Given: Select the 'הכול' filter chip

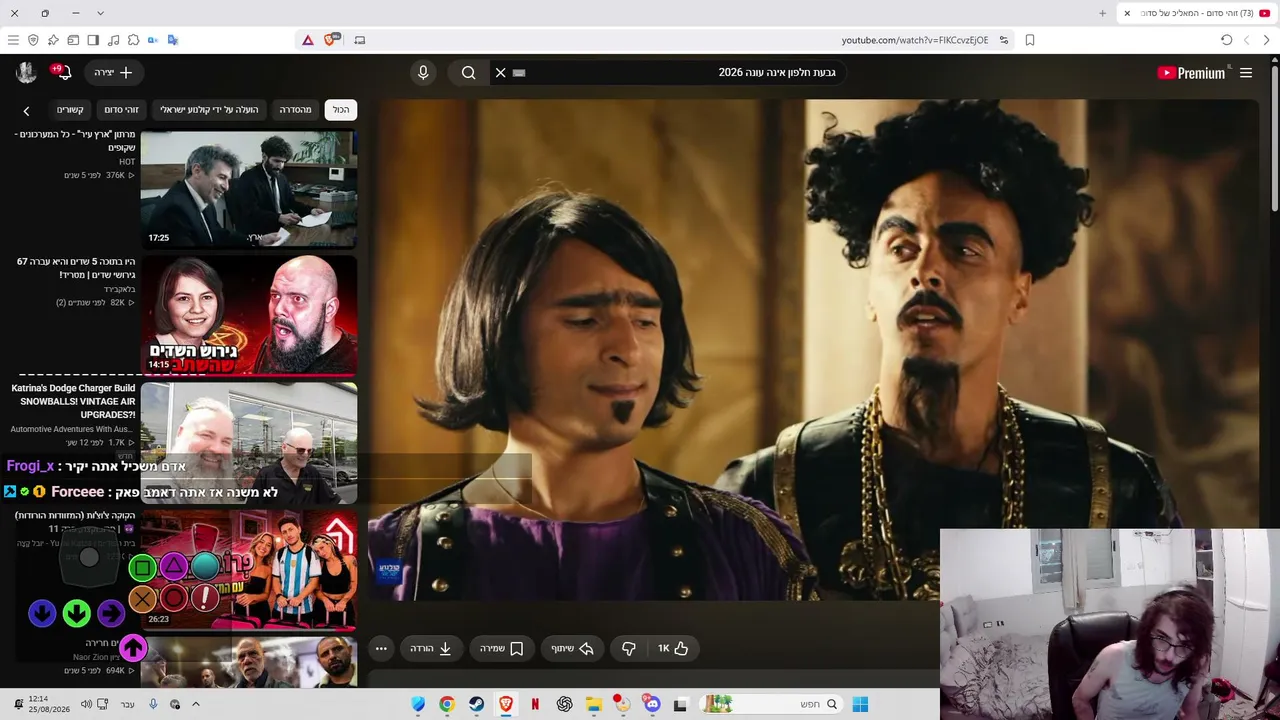Looking at the screenshot, I should (x=341, y=110).
